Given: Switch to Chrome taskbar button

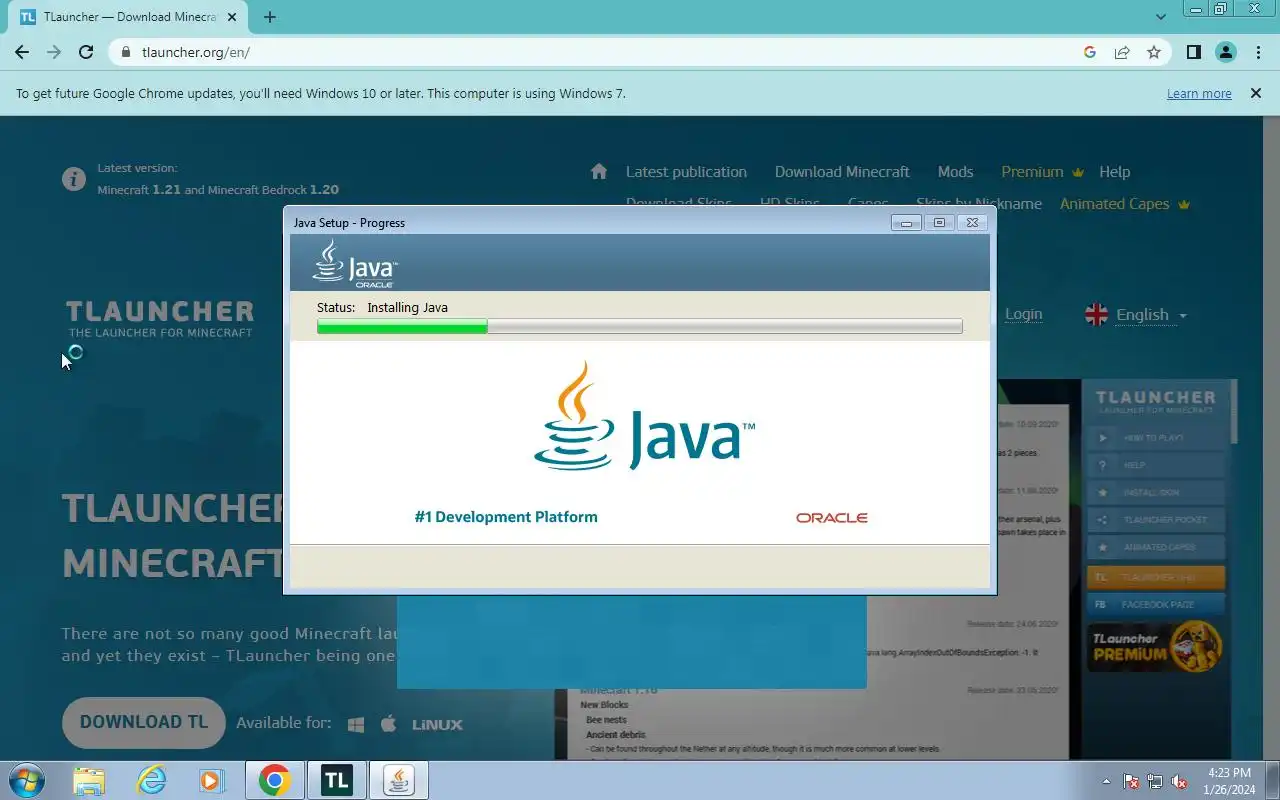Looking at the screenshot, I should (x=275, y=781).
